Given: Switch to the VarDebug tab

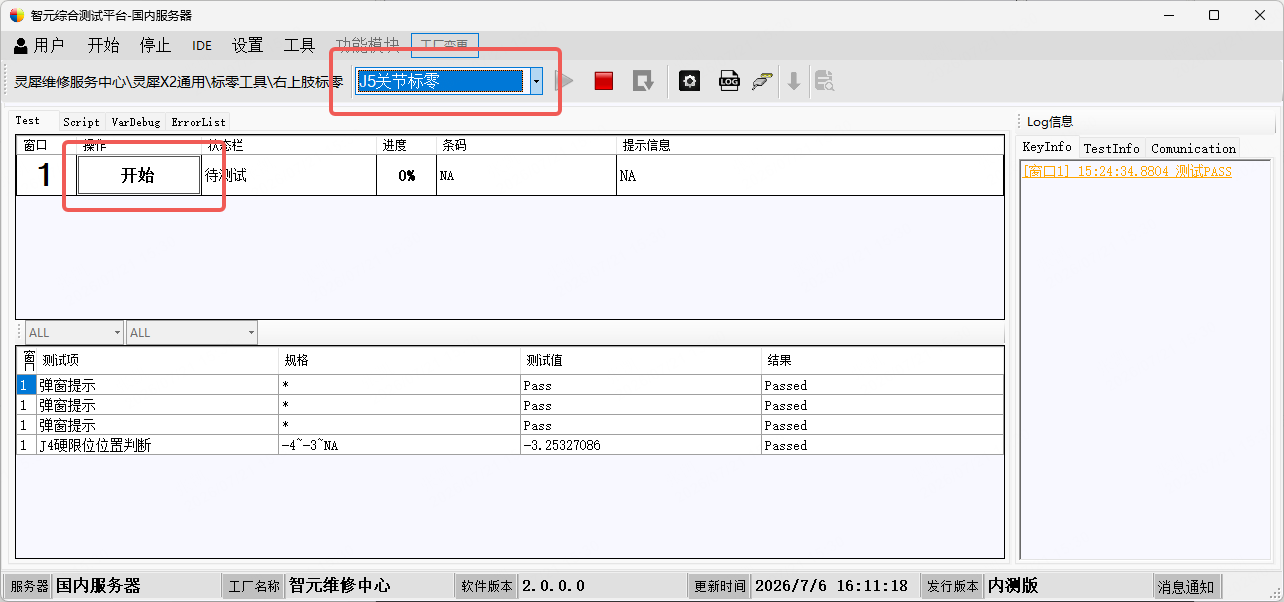Looking at the screenshot, I should (x=135, y=122).
